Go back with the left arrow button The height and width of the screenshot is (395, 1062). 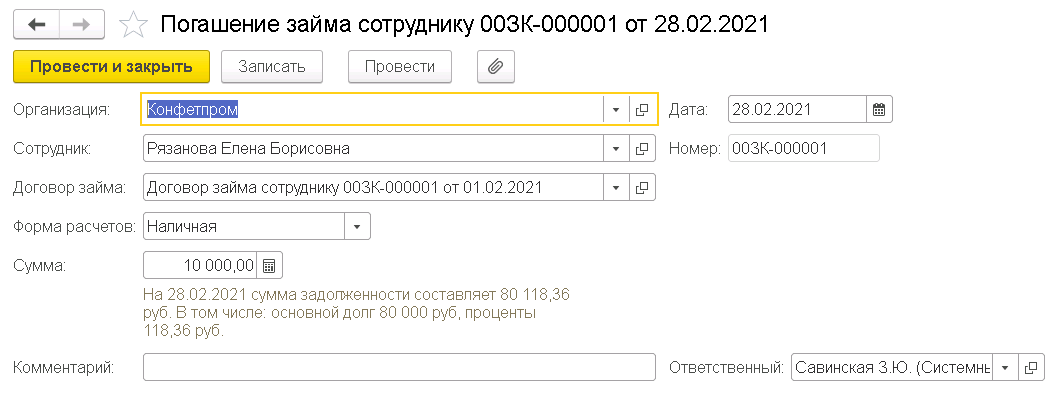[37, 24]
